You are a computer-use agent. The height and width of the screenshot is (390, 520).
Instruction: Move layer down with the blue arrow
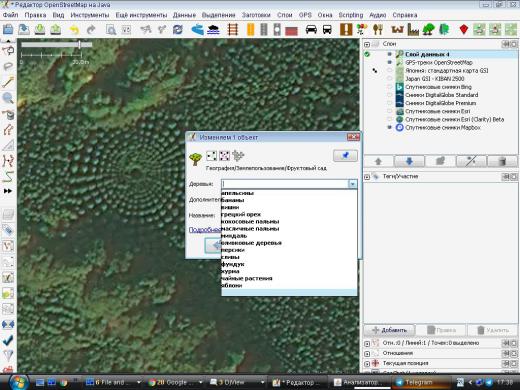409,161
